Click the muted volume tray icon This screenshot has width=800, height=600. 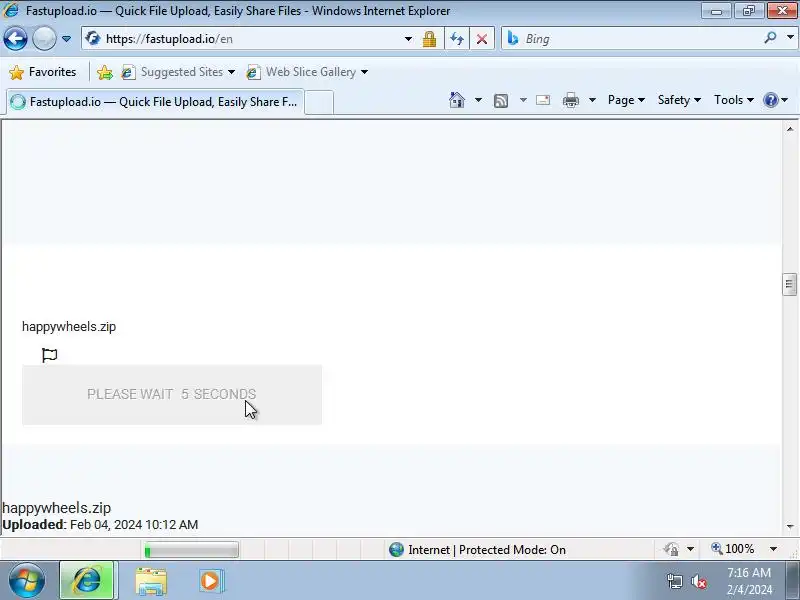click(698, 581)
